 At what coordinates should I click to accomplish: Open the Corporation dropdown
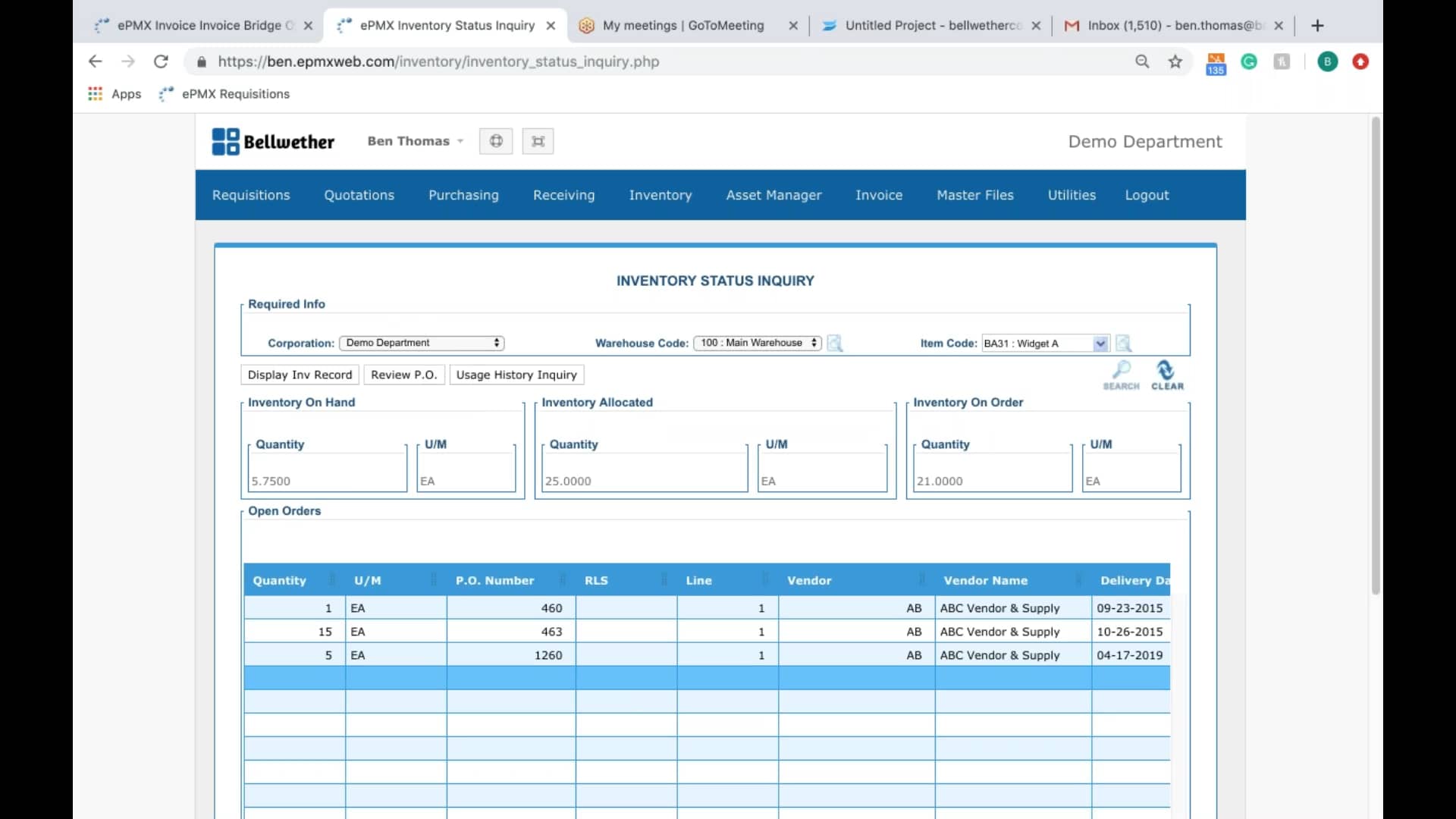pos(422,343)
